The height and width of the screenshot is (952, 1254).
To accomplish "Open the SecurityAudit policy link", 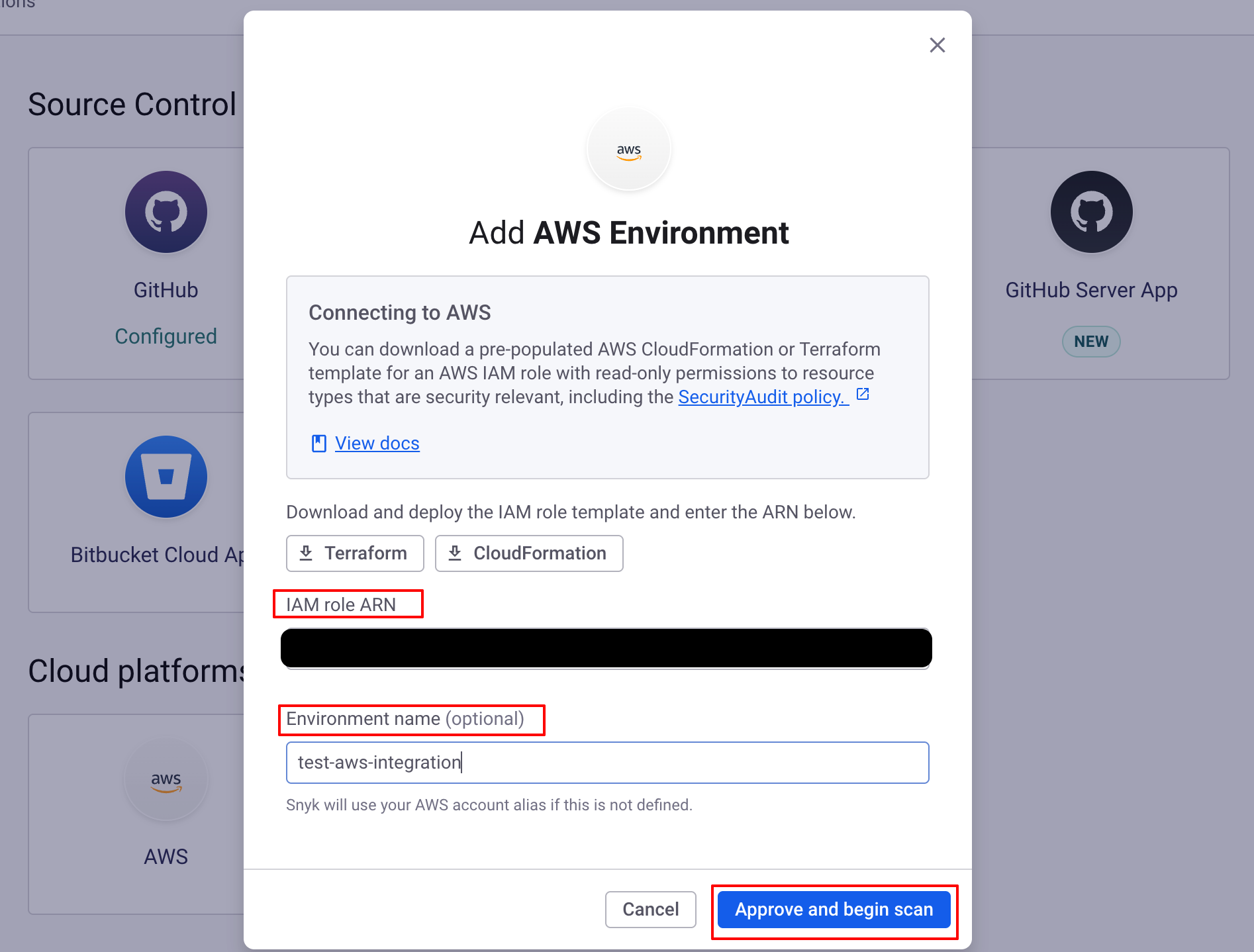I will click(x=763, y=397).
